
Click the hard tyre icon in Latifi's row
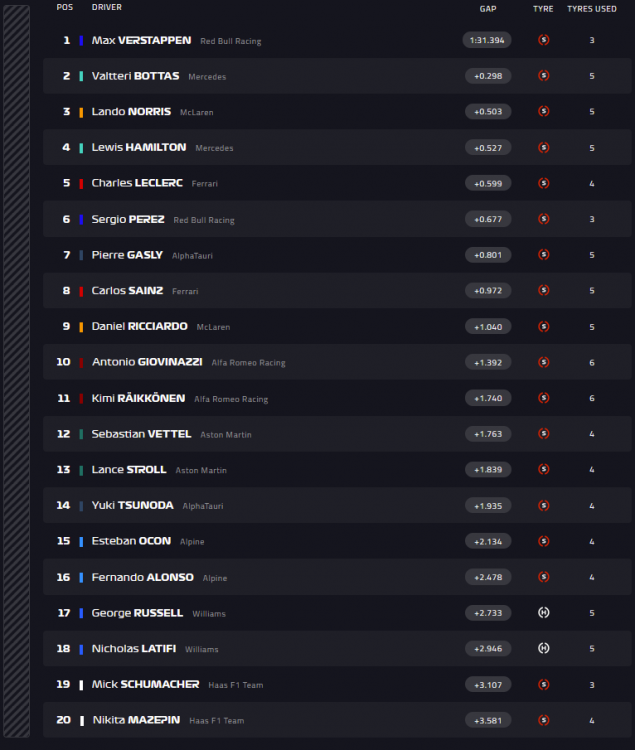tap(544, 649)
